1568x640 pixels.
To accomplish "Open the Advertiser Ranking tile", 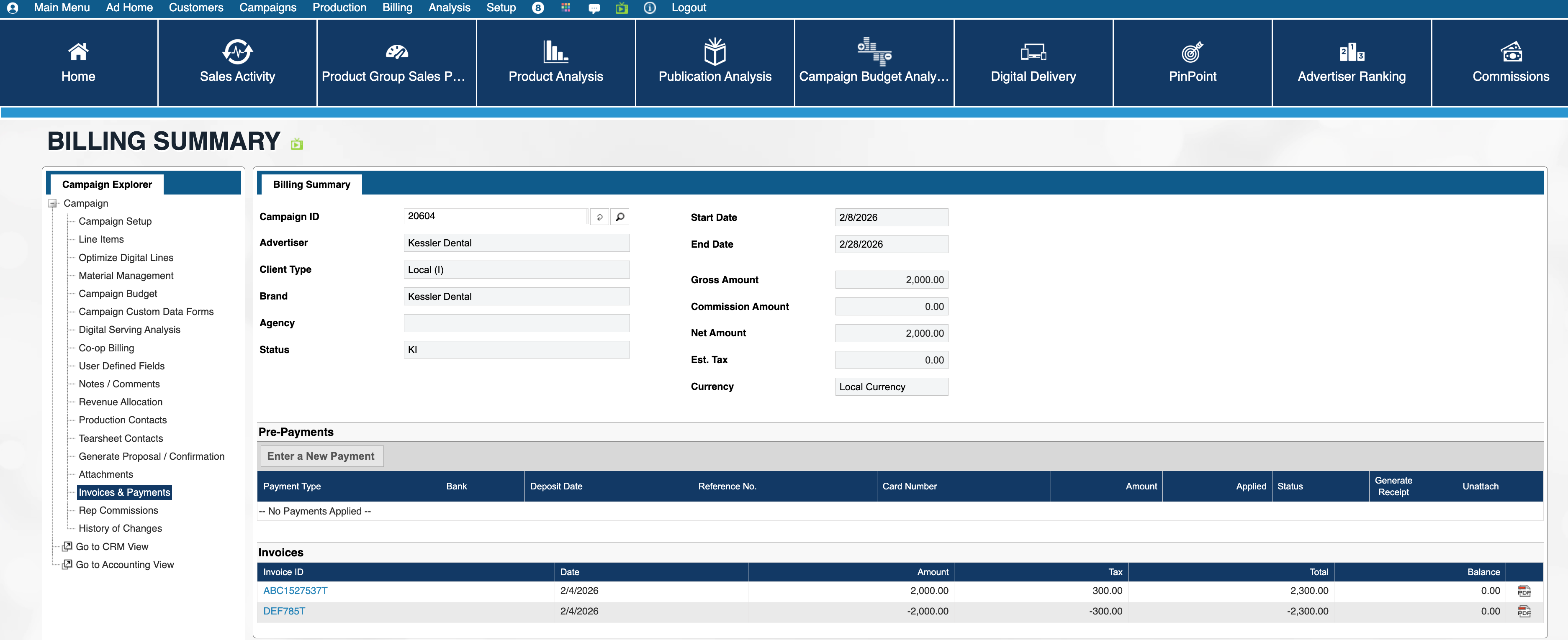I will pos(1351,62).
